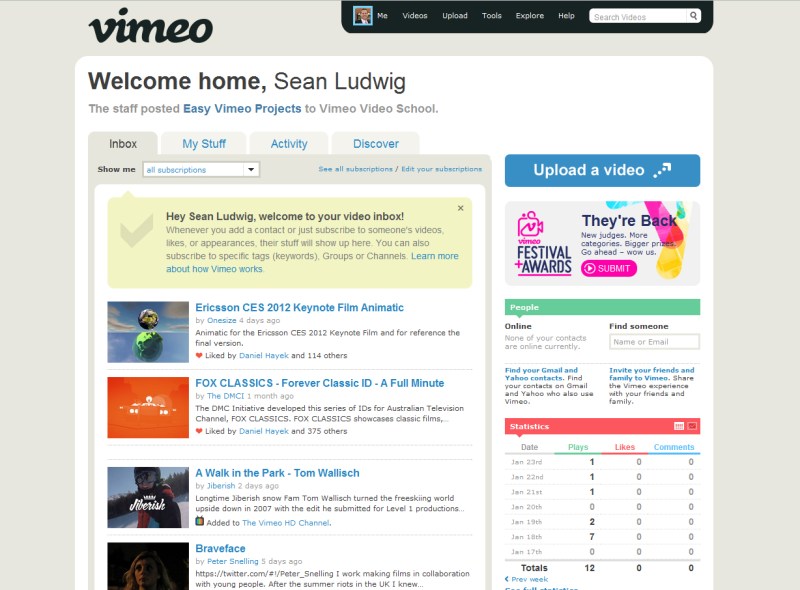Switch to the My Stuff tab
Viewport: 800px width, 590px height.
(204, 144)
